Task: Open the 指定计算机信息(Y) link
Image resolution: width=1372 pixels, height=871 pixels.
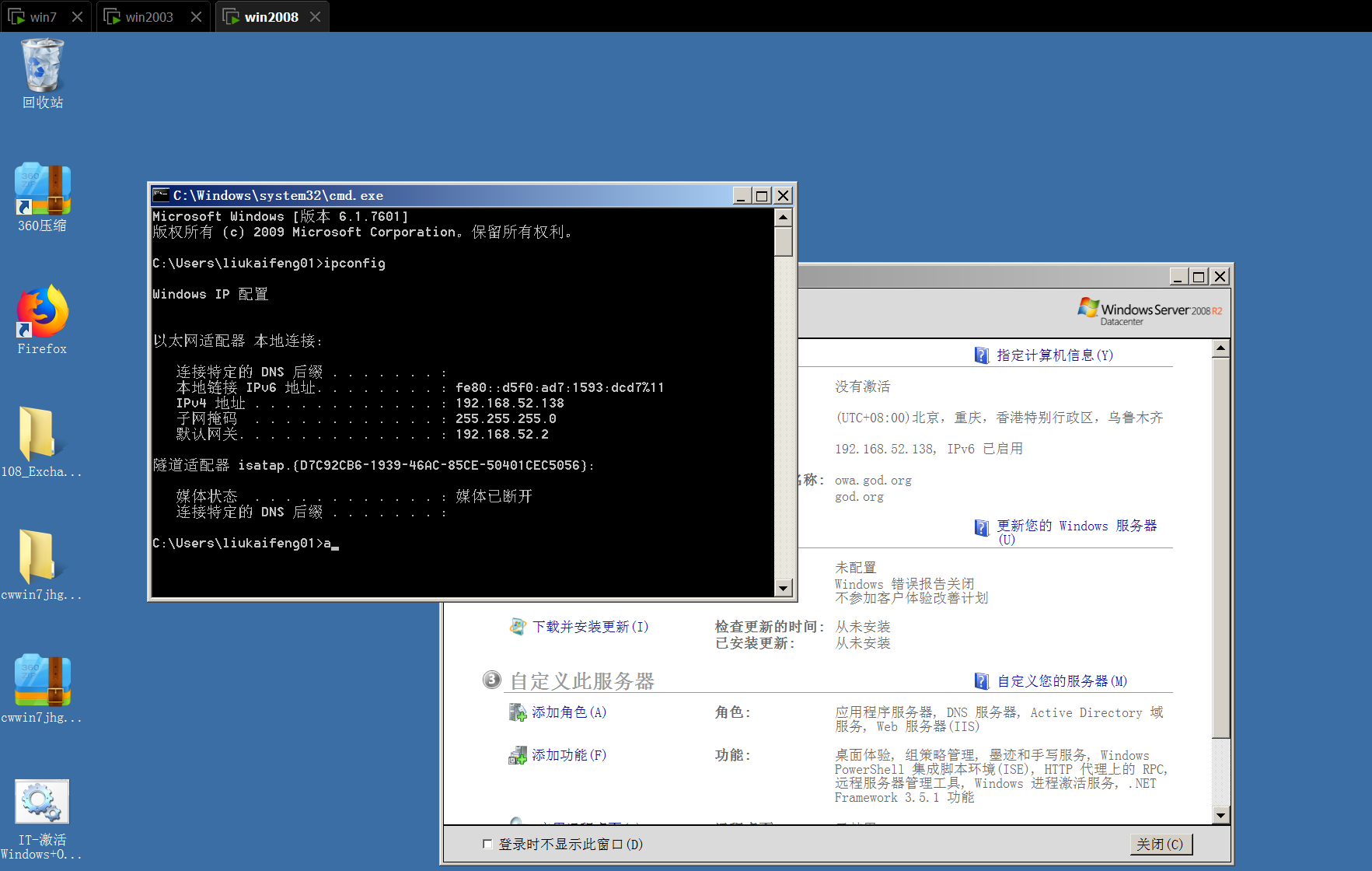Action: click(x=1055, y=355)
